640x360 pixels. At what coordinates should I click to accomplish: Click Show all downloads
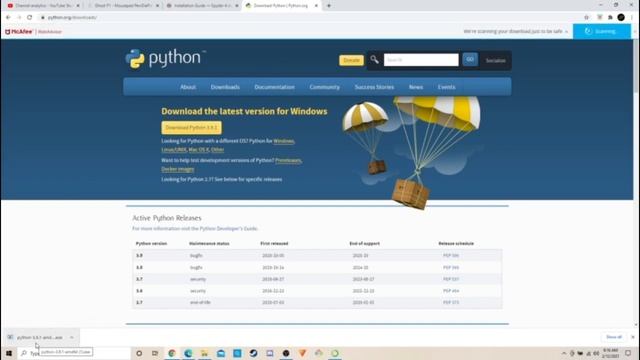[613, 337]
